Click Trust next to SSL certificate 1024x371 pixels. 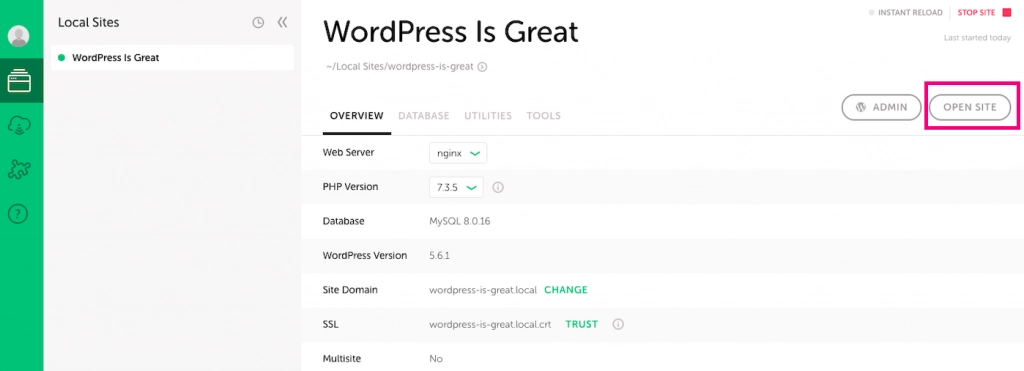[581, 324]
